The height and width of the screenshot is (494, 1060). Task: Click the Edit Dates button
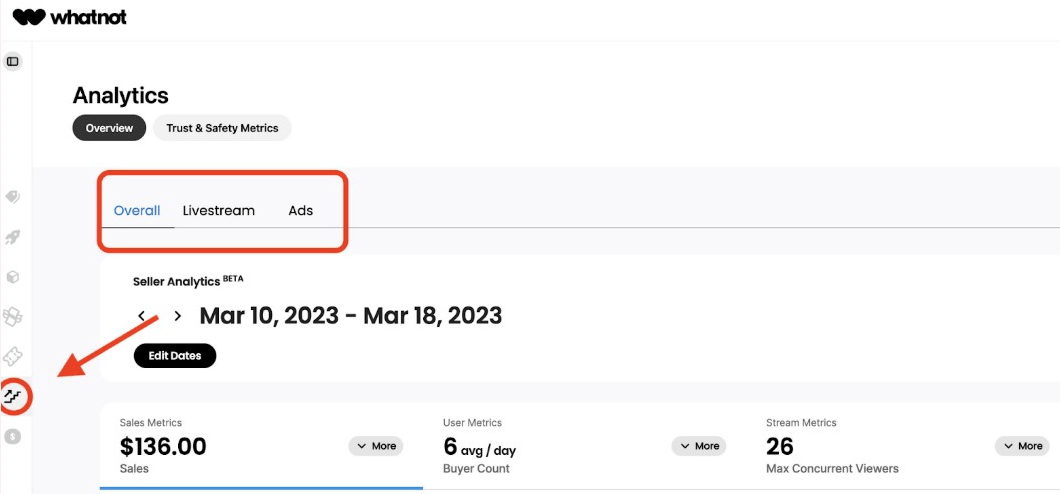coord(175,356)
